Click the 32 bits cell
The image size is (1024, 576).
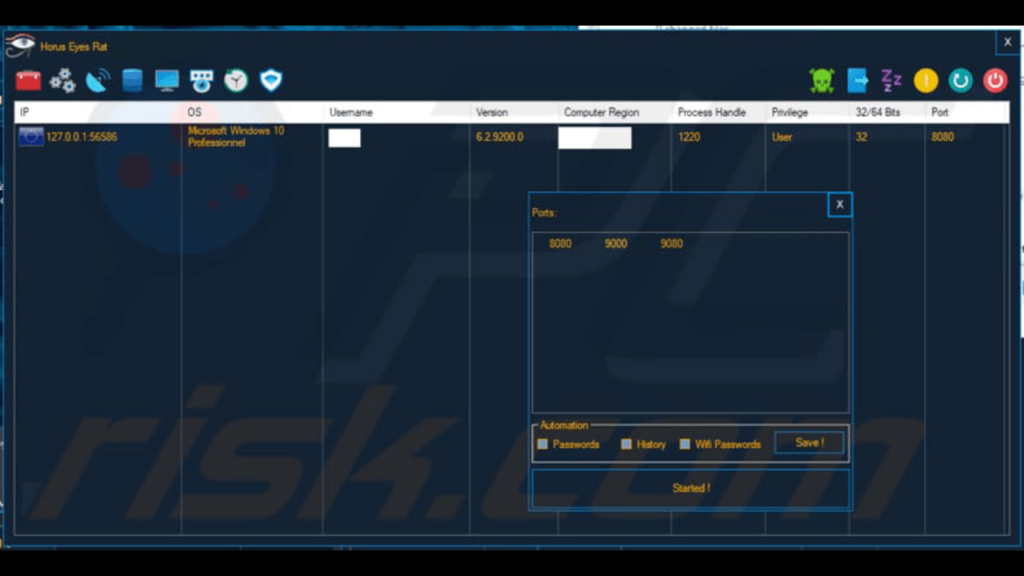(861, 136)
